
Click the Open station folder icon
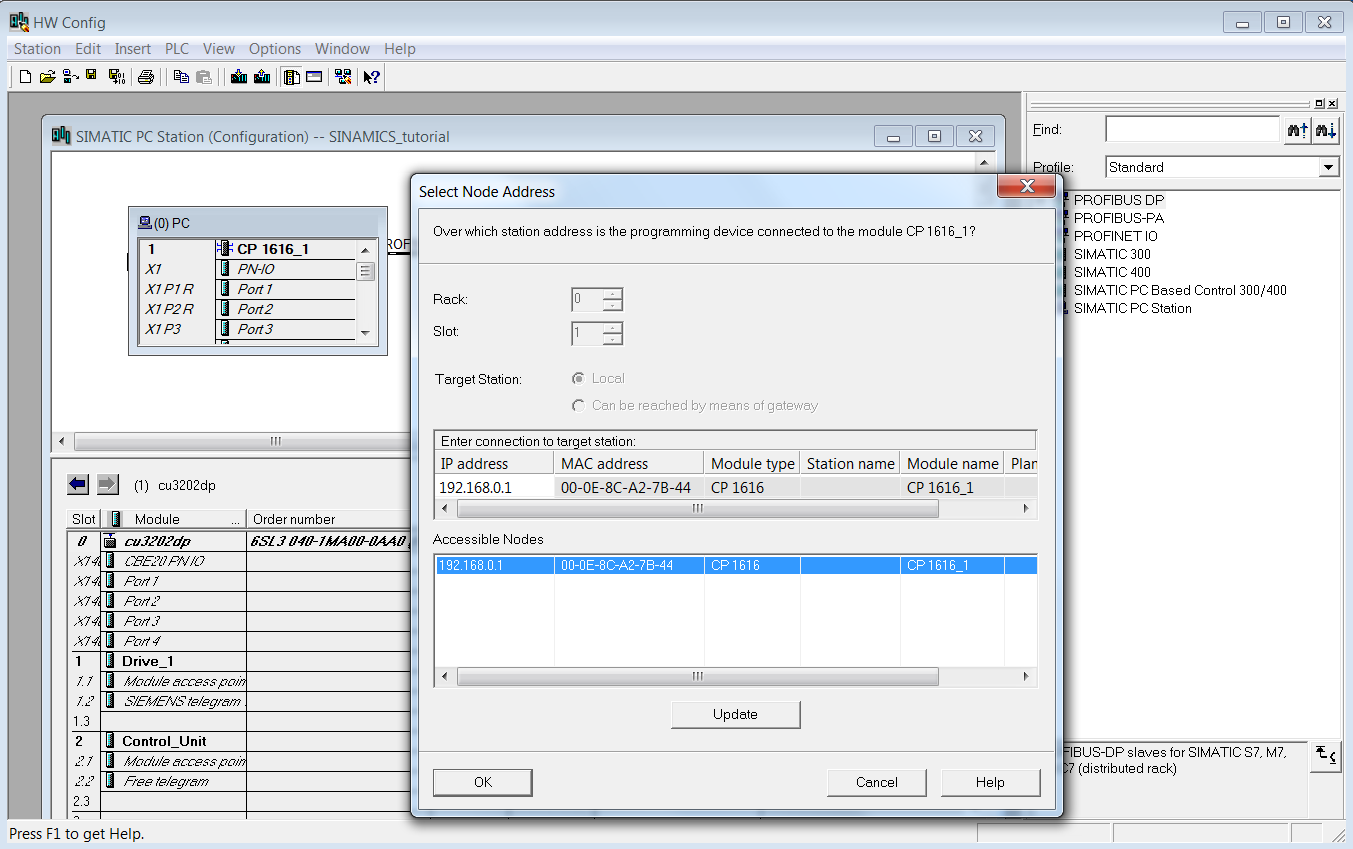[x=47, y=77]
